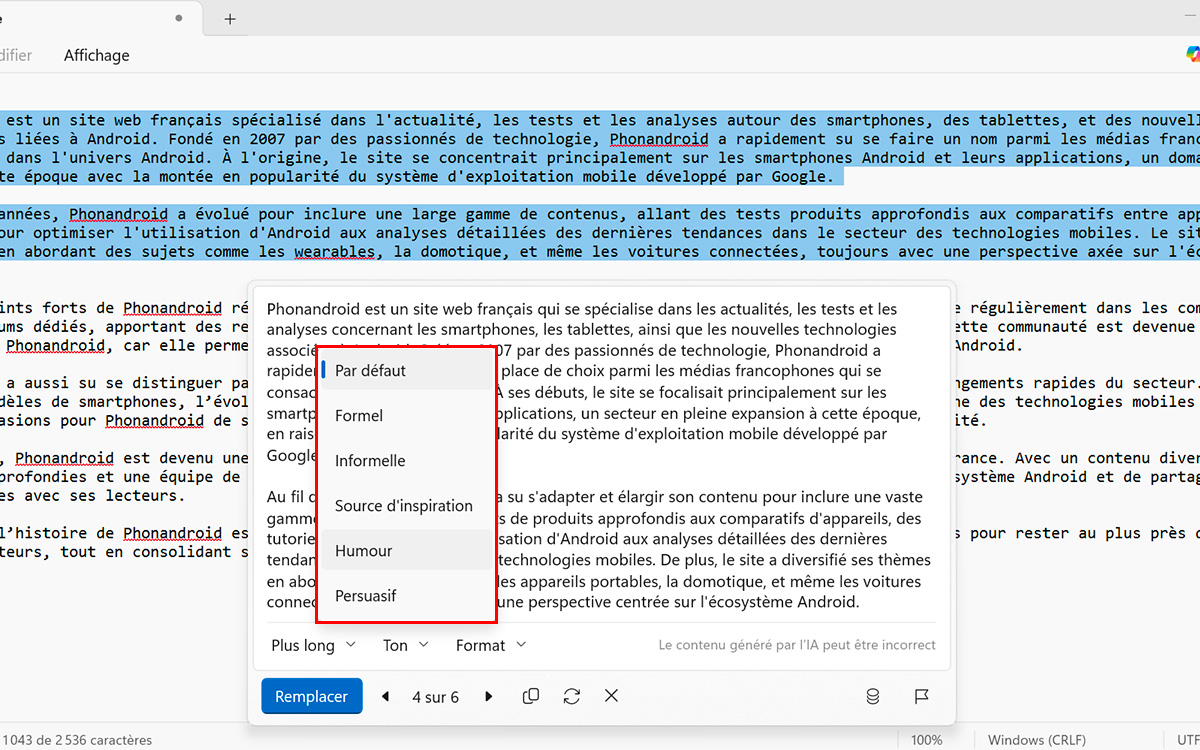1200x750 pixels.
Task: Regenerate the rewrite with the refresh icon
Action: (572, 696)
